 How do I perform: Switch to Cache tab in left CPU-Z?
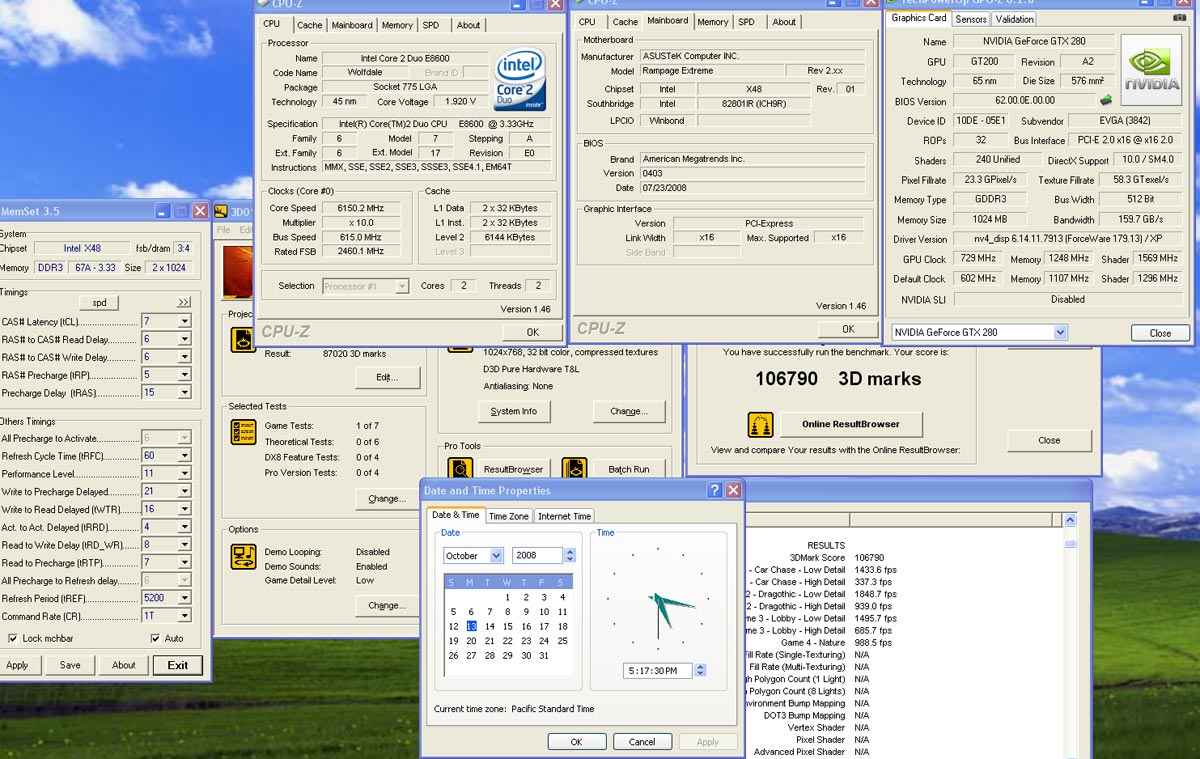coord(310,25)
